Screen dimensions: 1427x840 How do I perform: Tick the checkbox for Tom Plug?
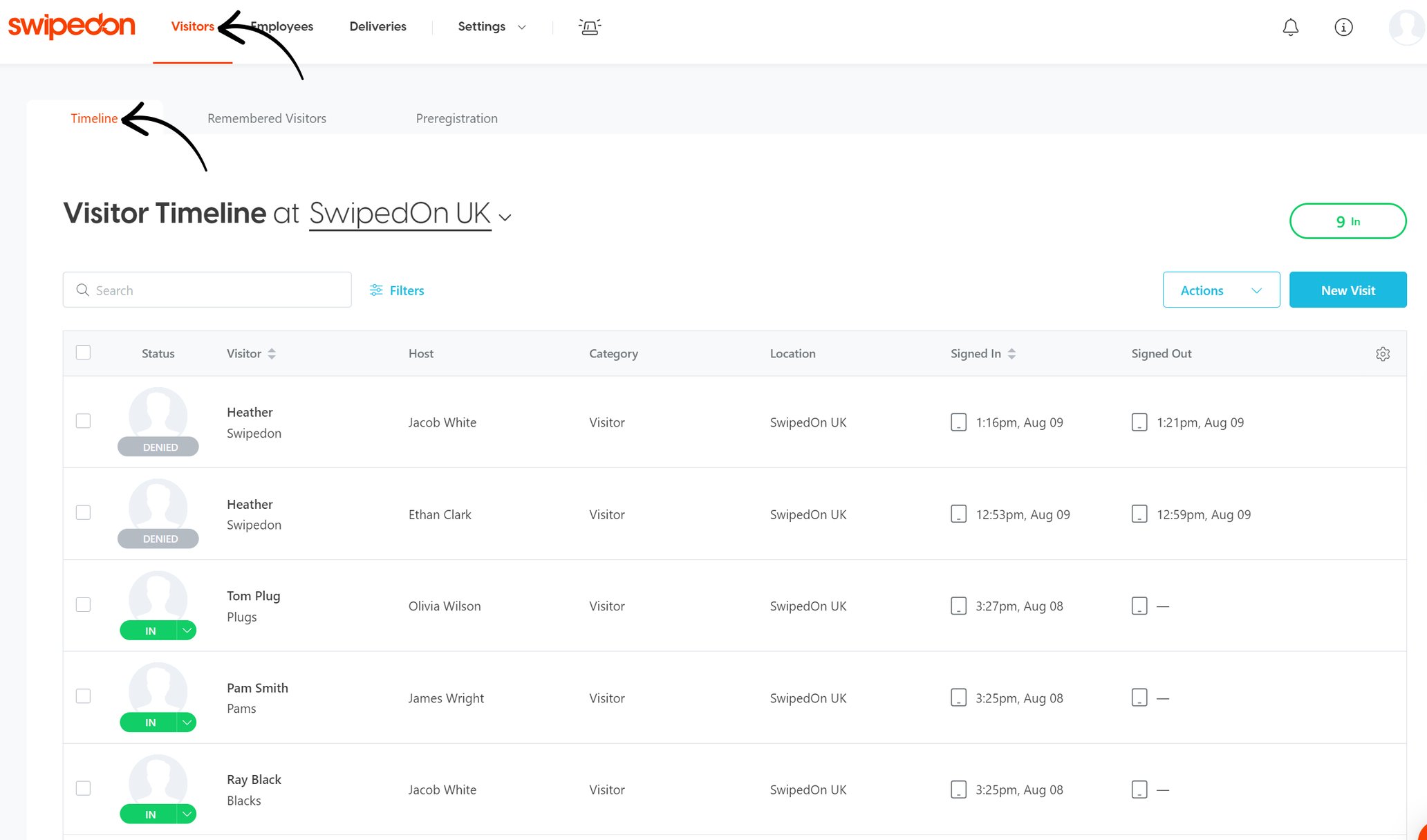(83, 605)
